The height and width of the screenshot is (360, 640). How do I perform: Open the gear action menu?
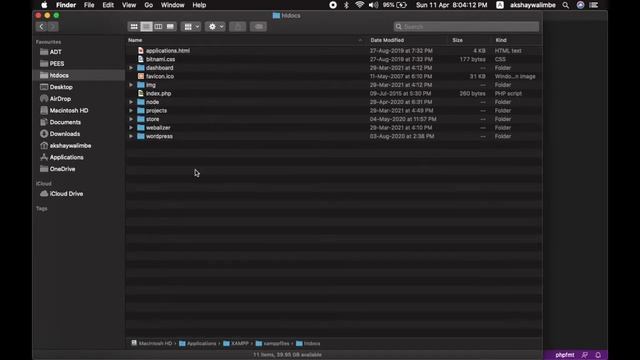(x=215, y=27)
